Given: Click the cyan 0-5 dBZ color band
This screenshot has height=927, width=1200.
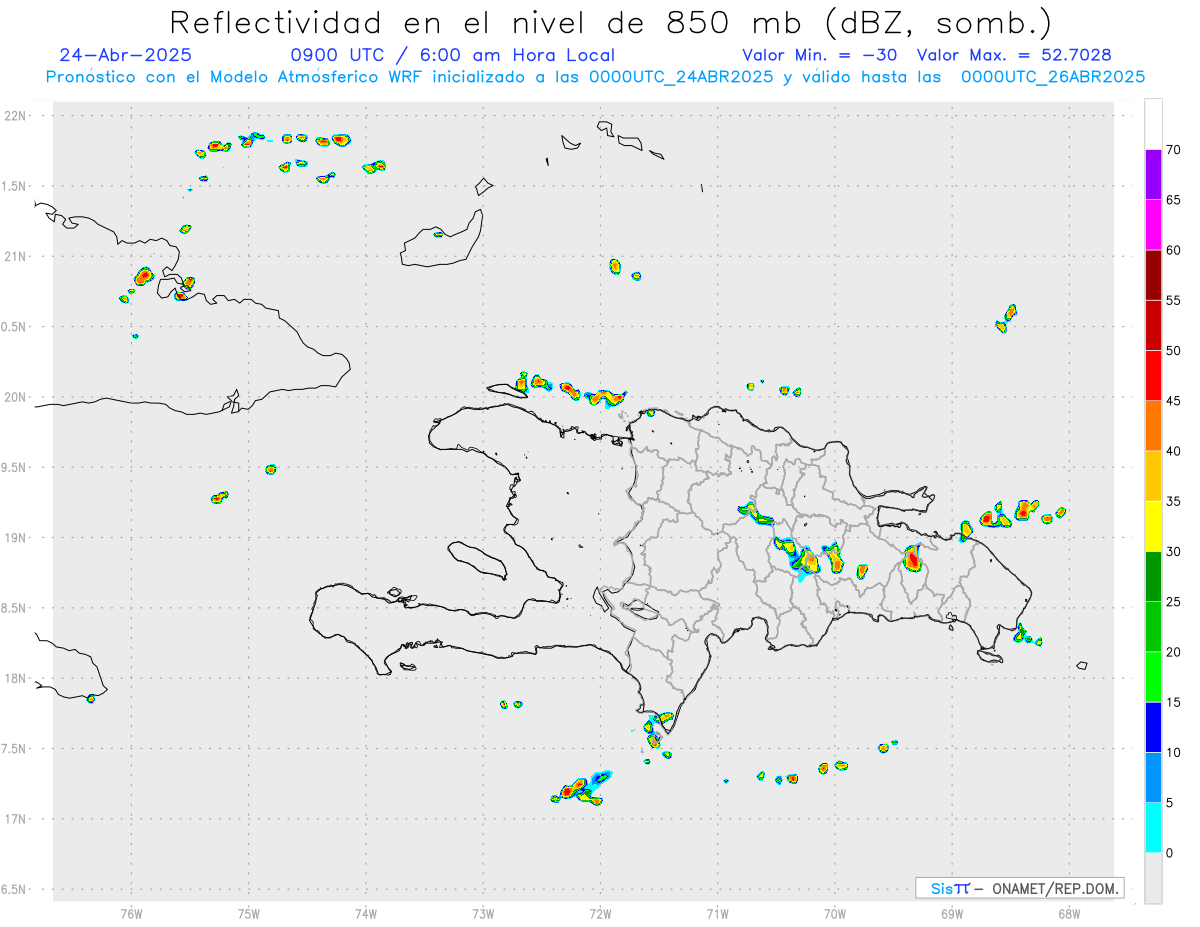Looking at the screenshot, I should [x=1153, y=827].
